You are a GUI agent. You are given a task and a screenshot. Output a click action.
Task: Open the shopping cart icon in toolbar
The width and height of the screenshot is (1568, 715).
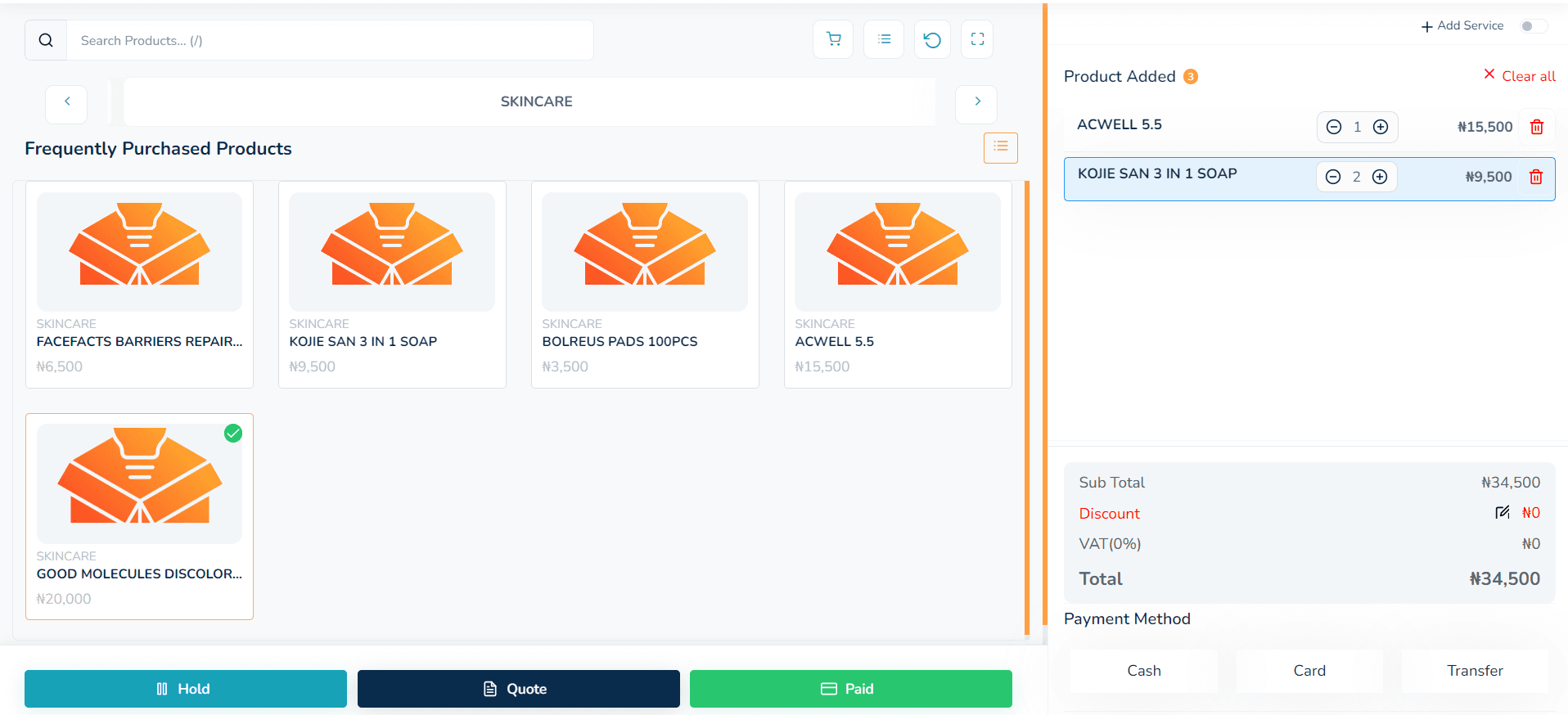(833, 39)
